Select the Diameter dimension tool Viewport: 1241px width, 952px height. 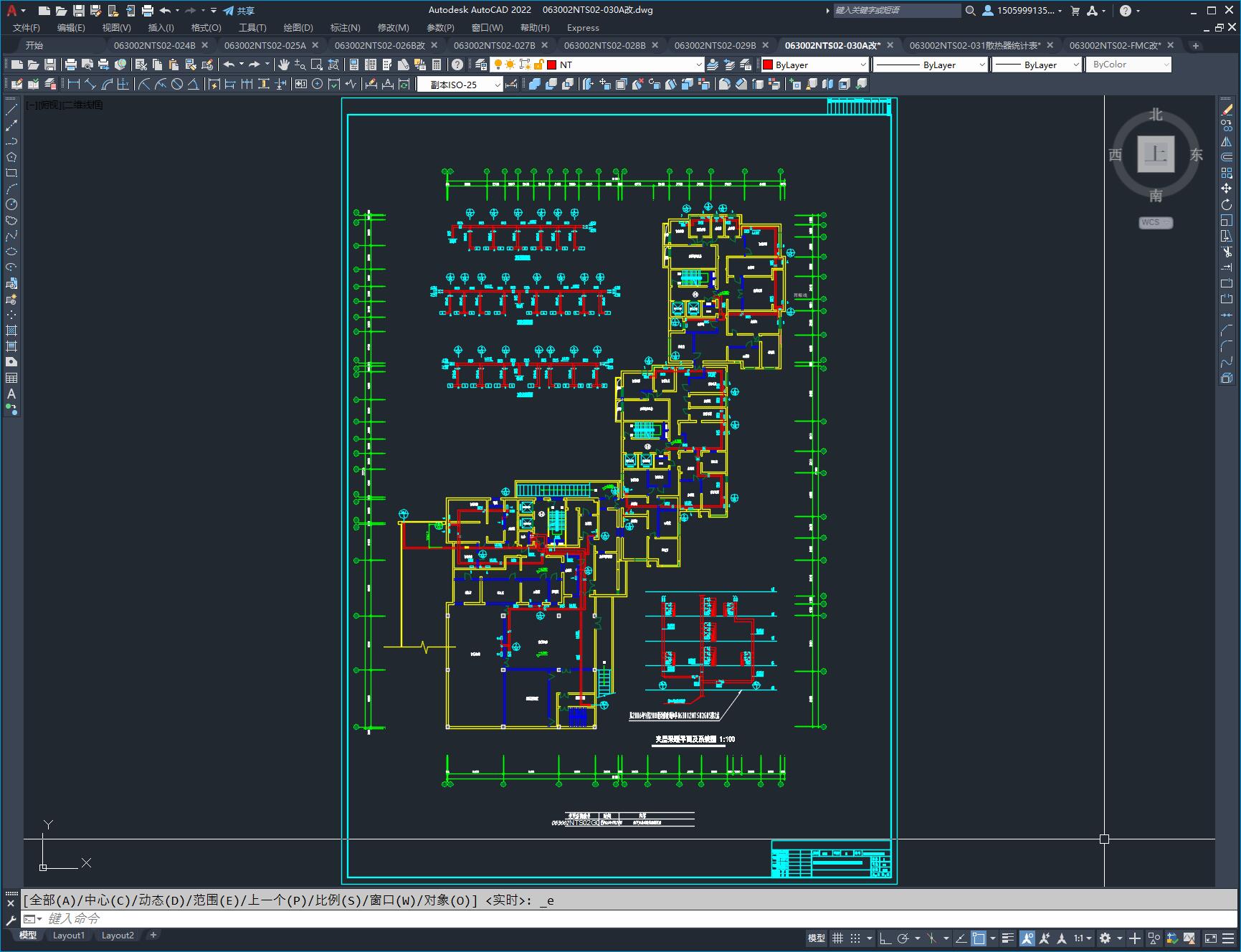pyautogui.click(x=177, y=84)
